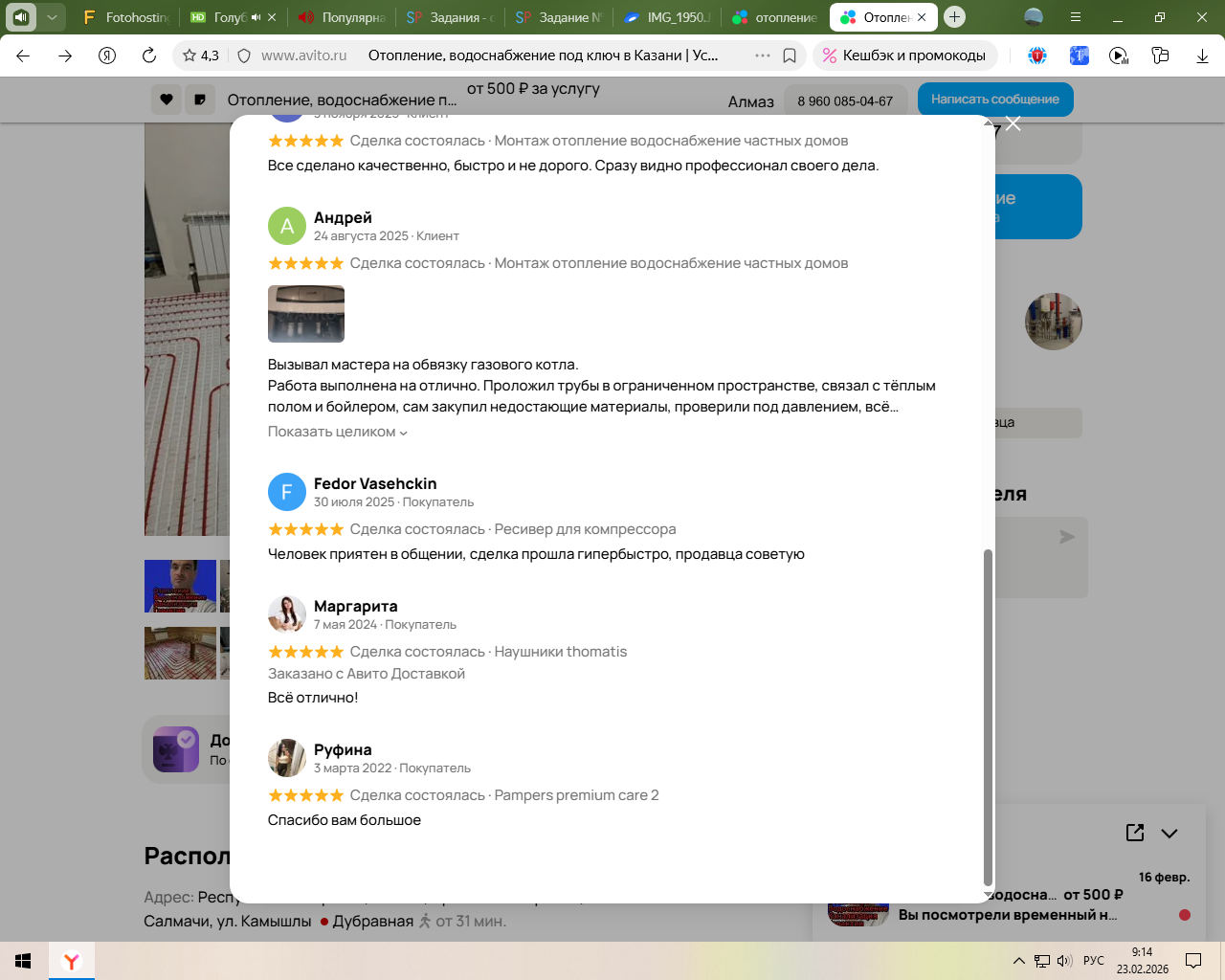Go back to the previous page
The width and height of the screenshot is (1225, 980).
coord(23,56)
